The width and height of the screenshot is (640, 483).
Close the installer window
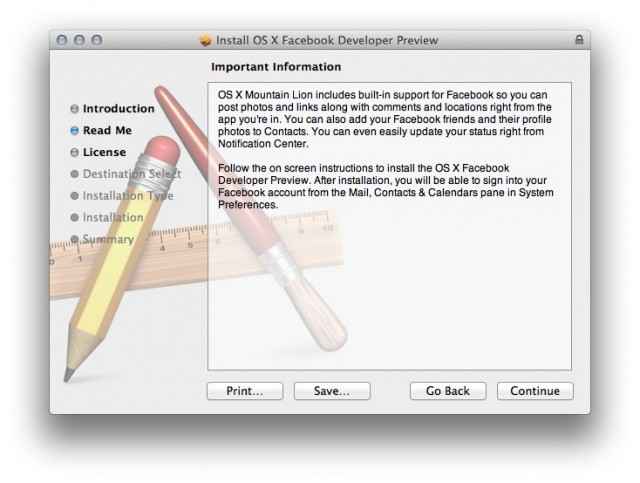coord(62,40)
